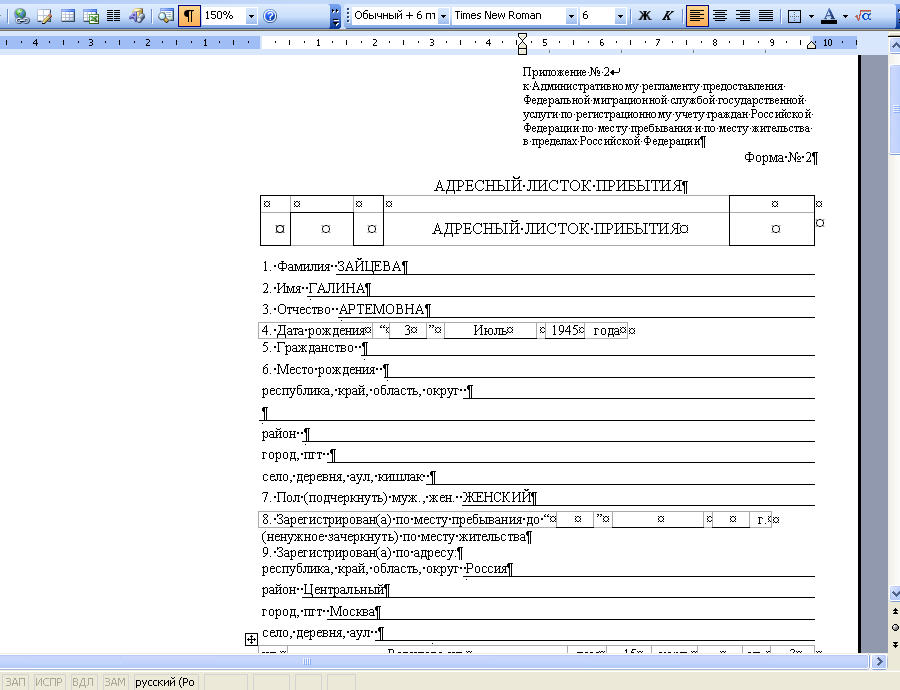Click the Times New Roman font name field

pyautogui.click(x=509, y=15)
